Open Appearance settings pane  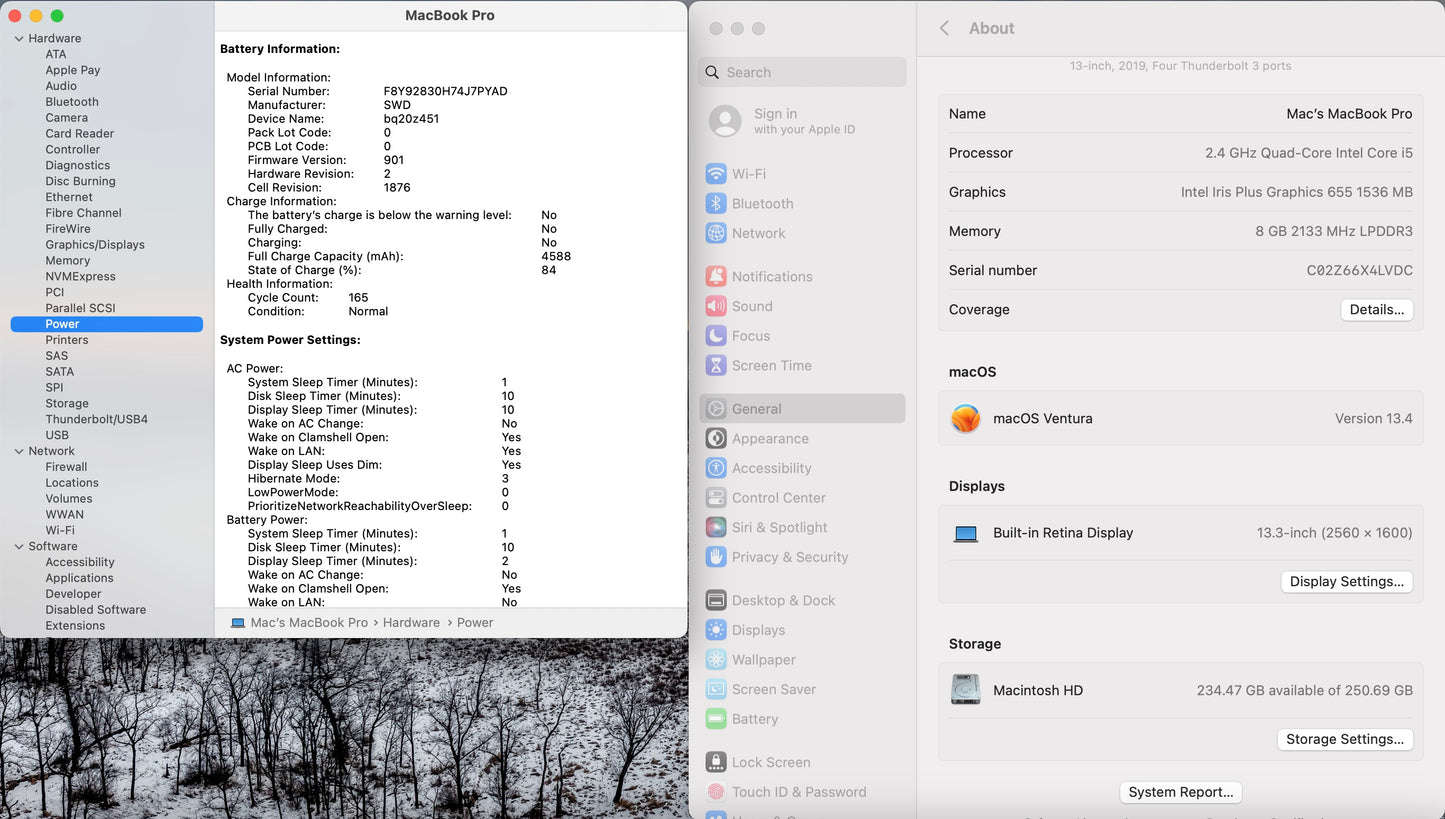click(x=770, y=438)
